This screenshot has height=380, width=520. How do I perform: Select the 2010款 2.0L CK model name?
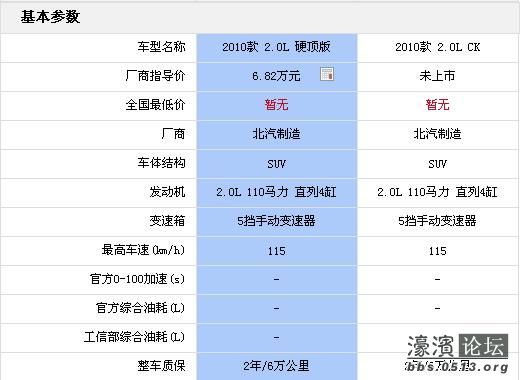(437, 47)
